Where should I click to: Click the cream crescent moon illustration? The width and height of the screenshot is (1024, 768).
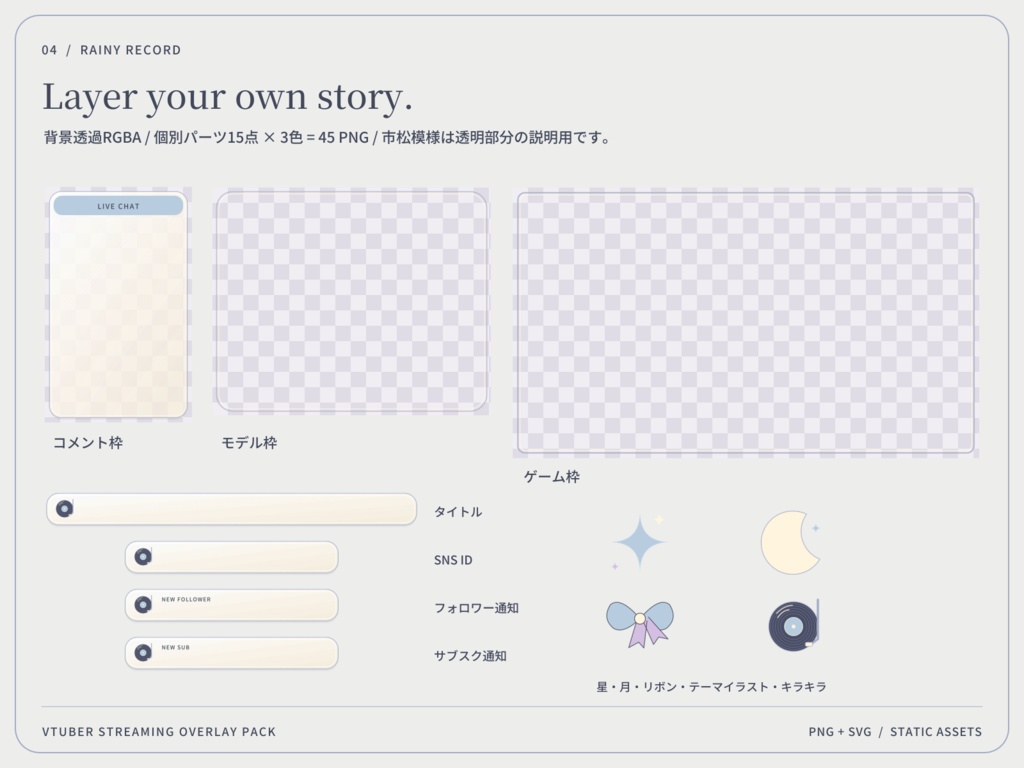click(x=790, y=543)
